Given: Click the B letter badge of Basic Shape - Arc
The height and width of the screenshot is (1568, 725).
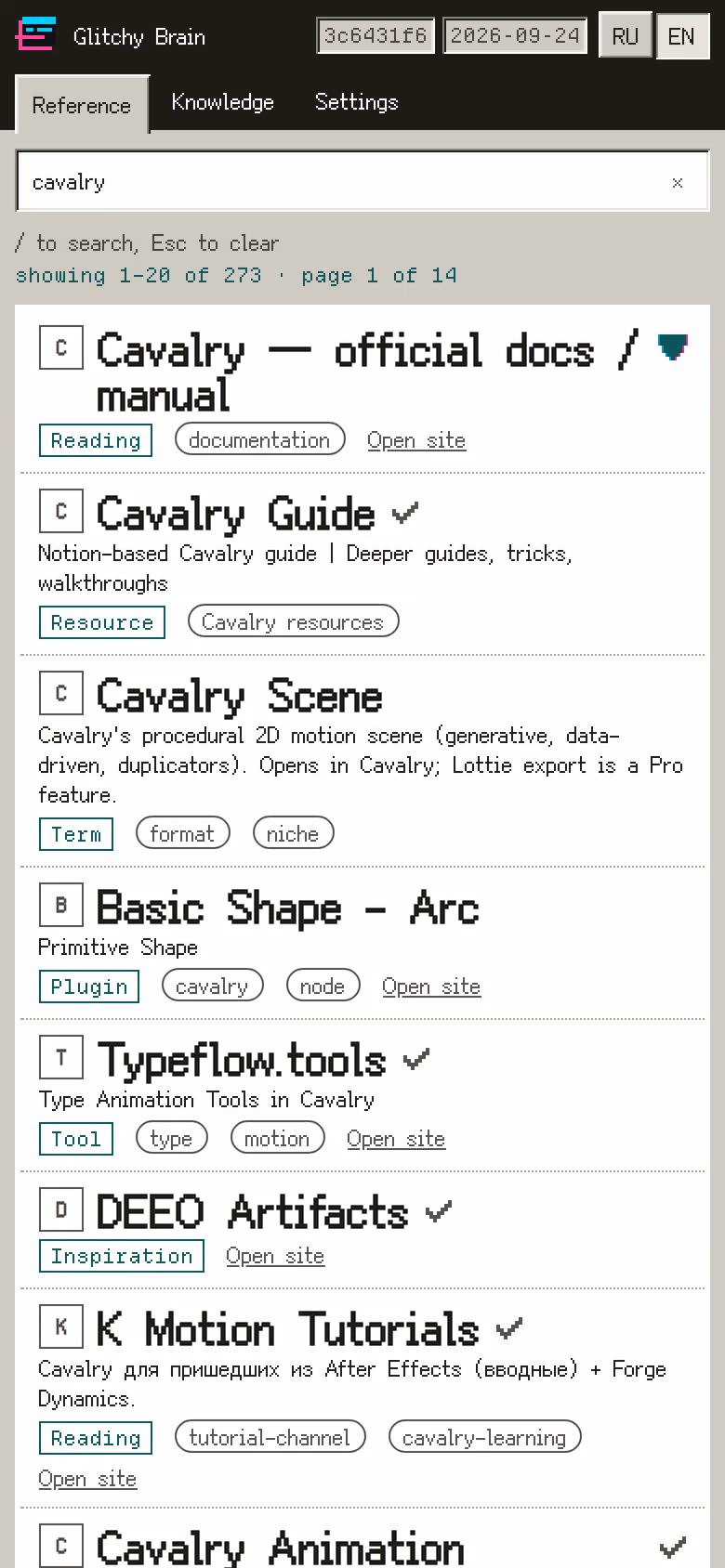Looking at the screenshot, I should 61,905.
